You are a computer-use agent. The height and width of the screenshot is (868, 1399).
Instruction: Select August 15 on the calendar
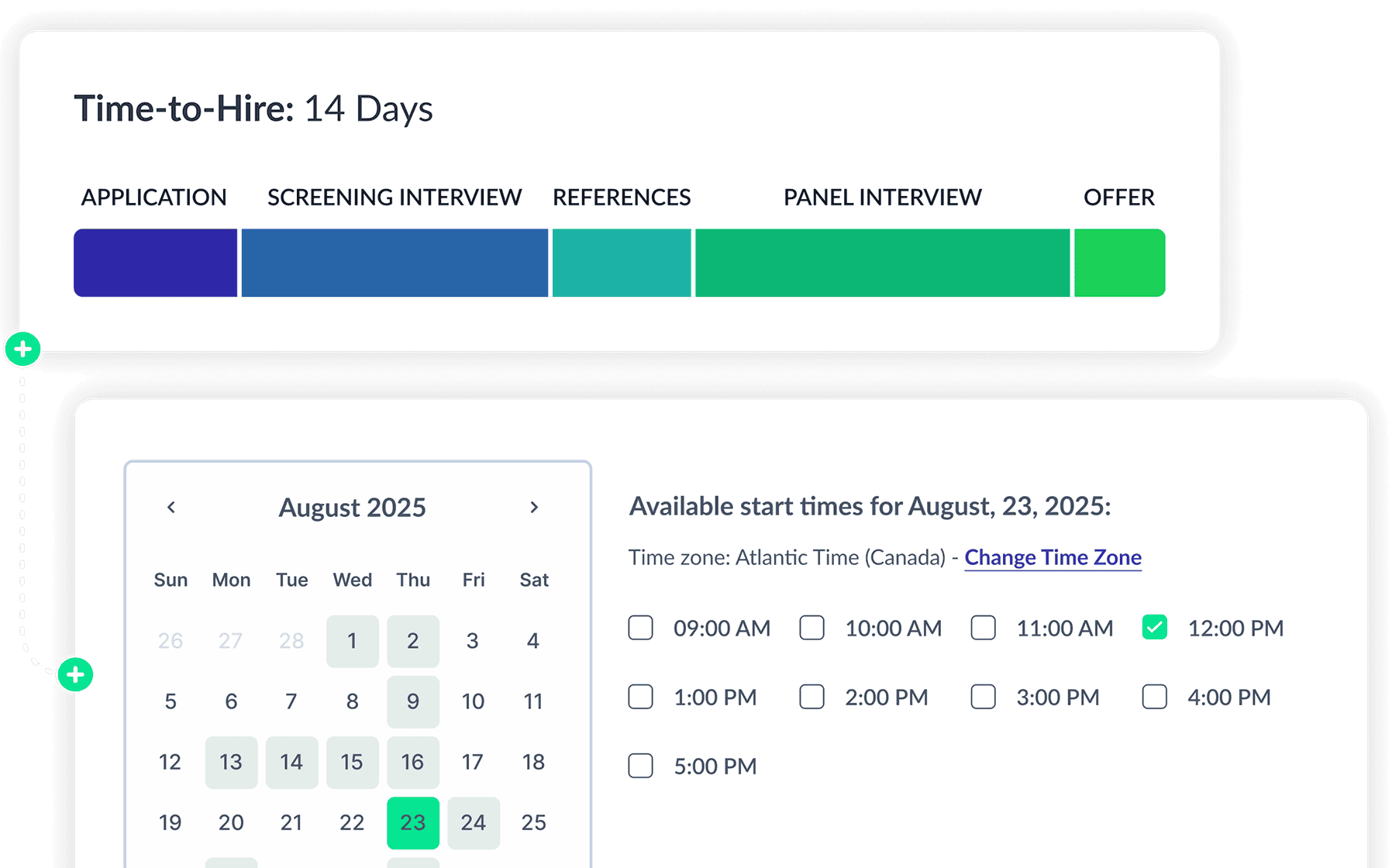(353, 762)
